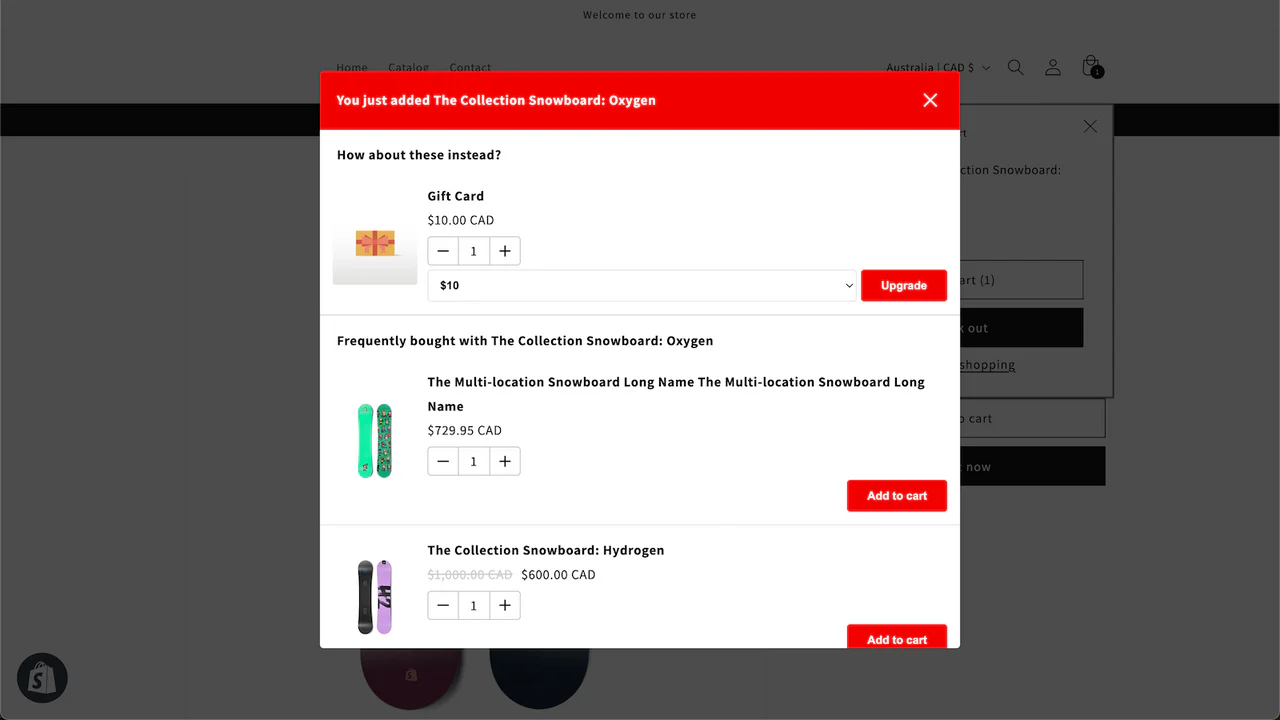This screenshot has height=720, width=1280.
Task: Increase Multi-location Snowboard quantity
Action: [505, 461]
